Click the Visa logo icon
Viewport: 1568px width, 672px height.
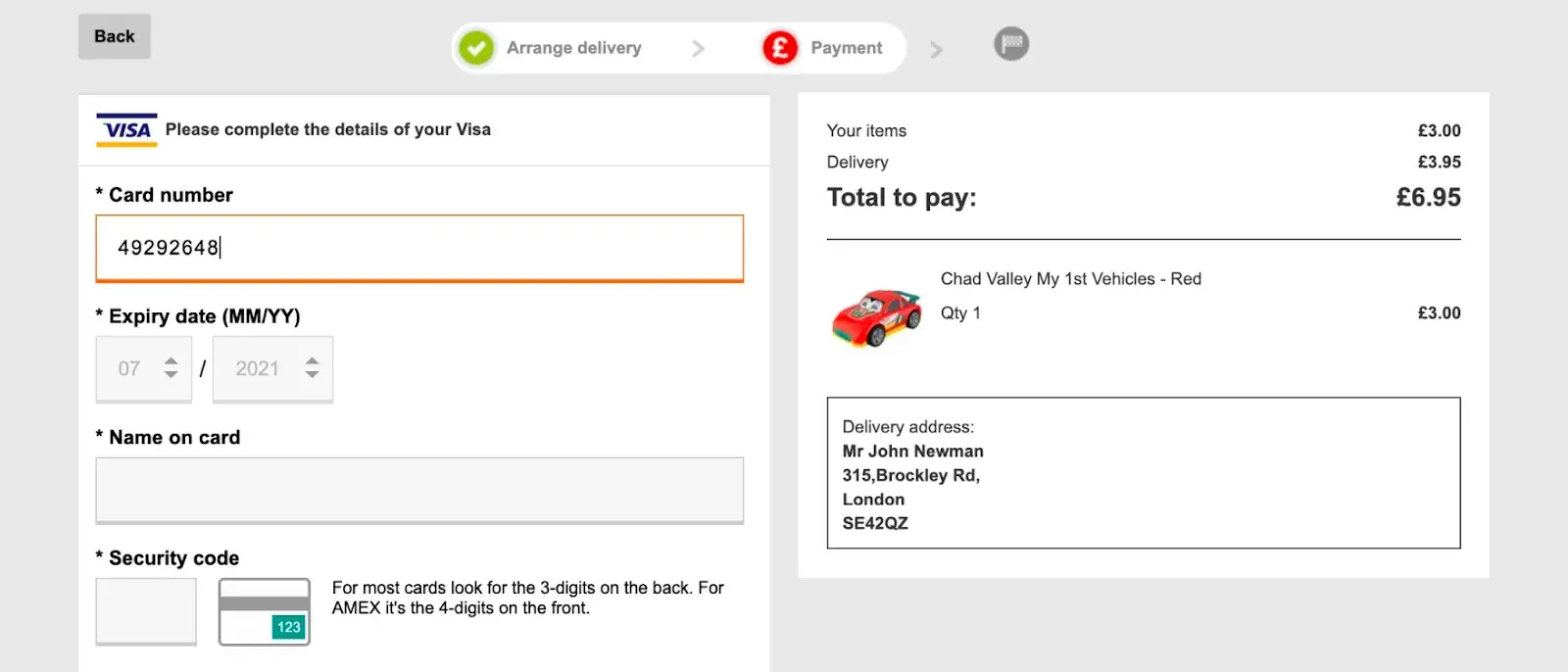126,130
